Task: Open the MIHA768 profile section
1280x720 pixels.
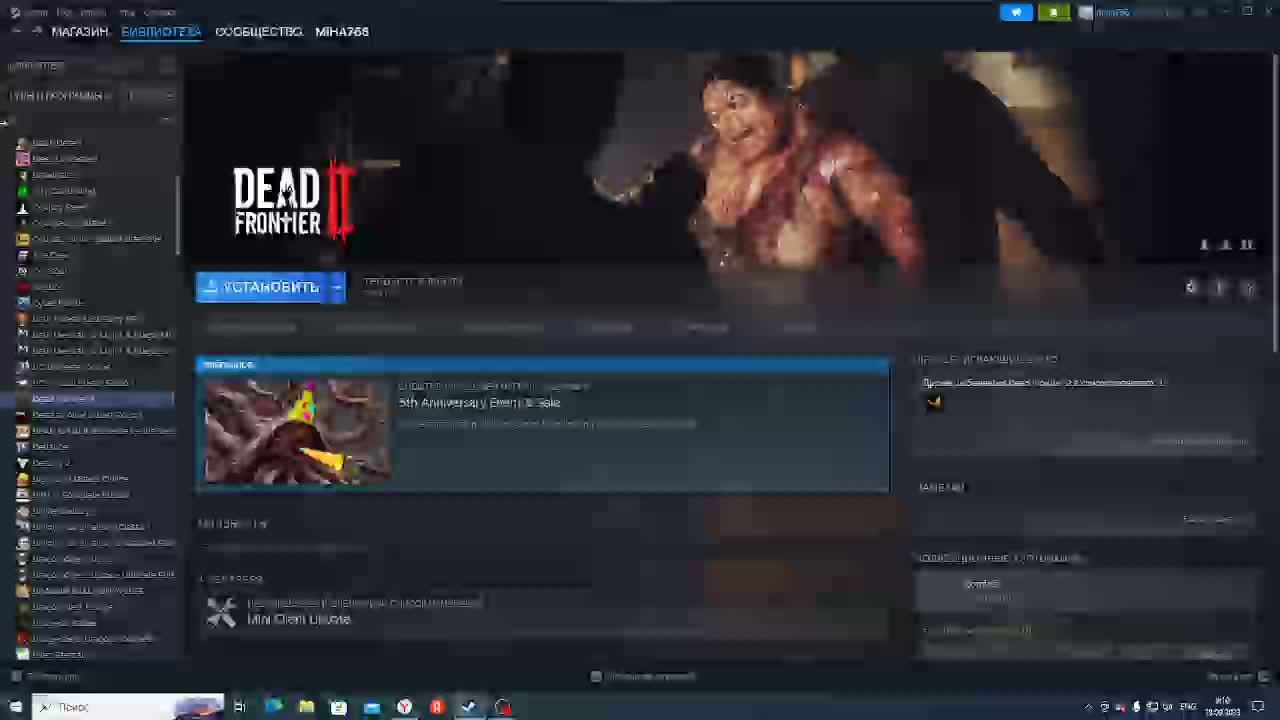Action: [342, 32]
